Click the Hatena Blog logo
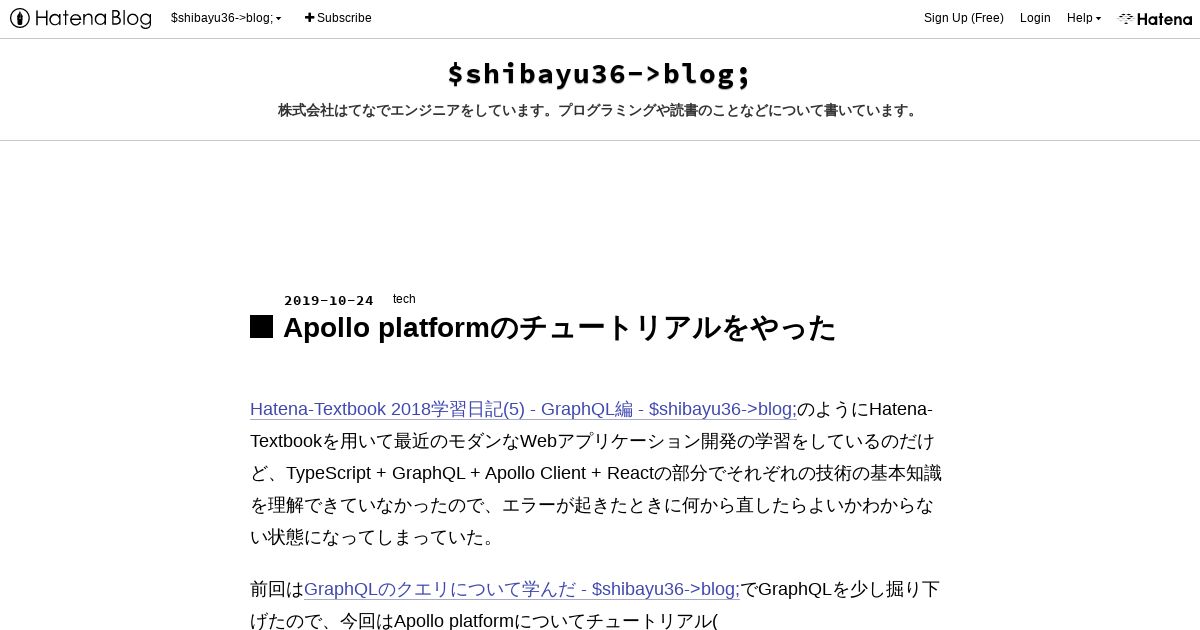The width and height of the screenshot is (1200, 630). click(81, 18)
